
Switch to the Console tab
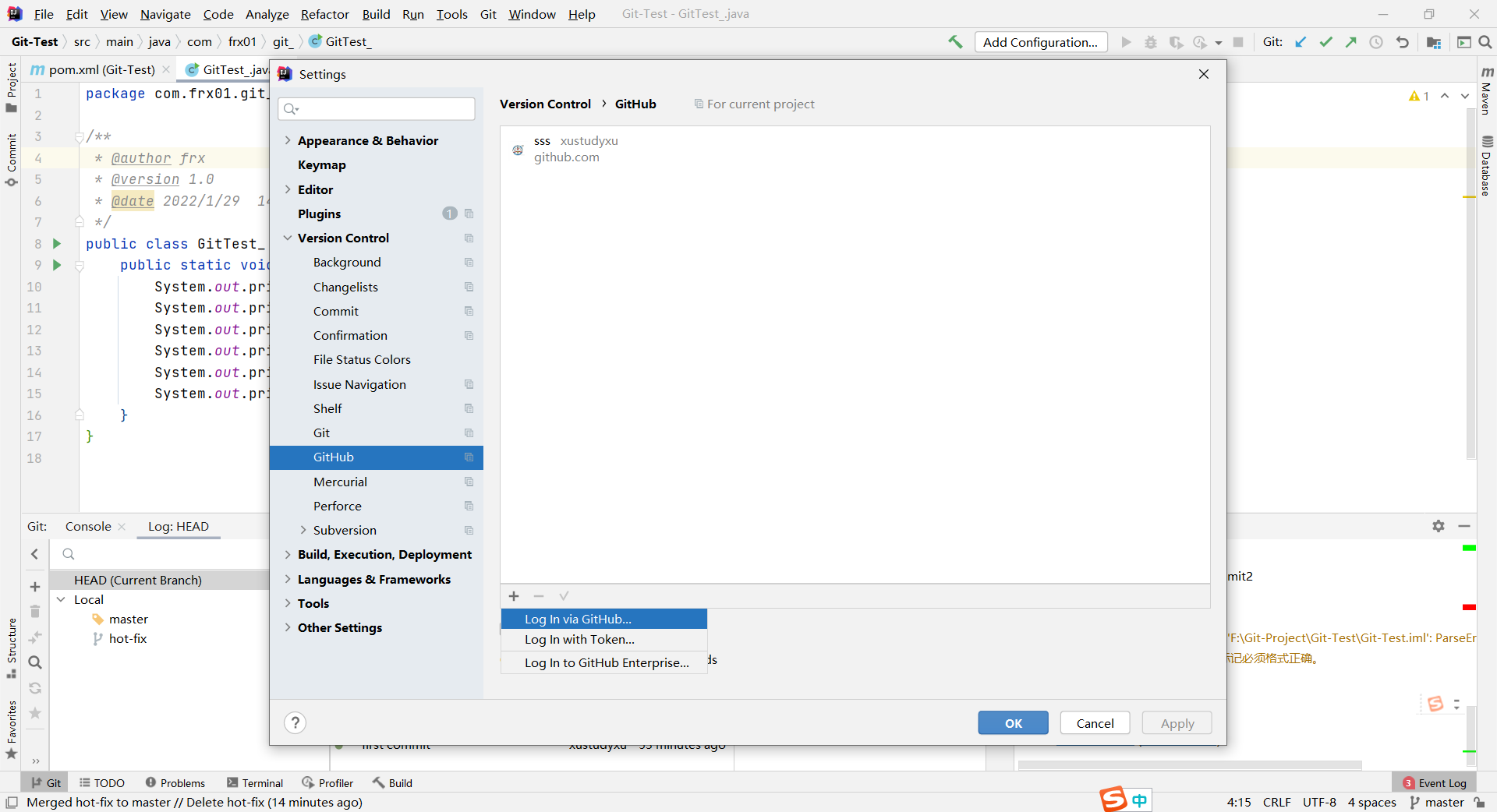pyautogui.click(x=88, y=526)
